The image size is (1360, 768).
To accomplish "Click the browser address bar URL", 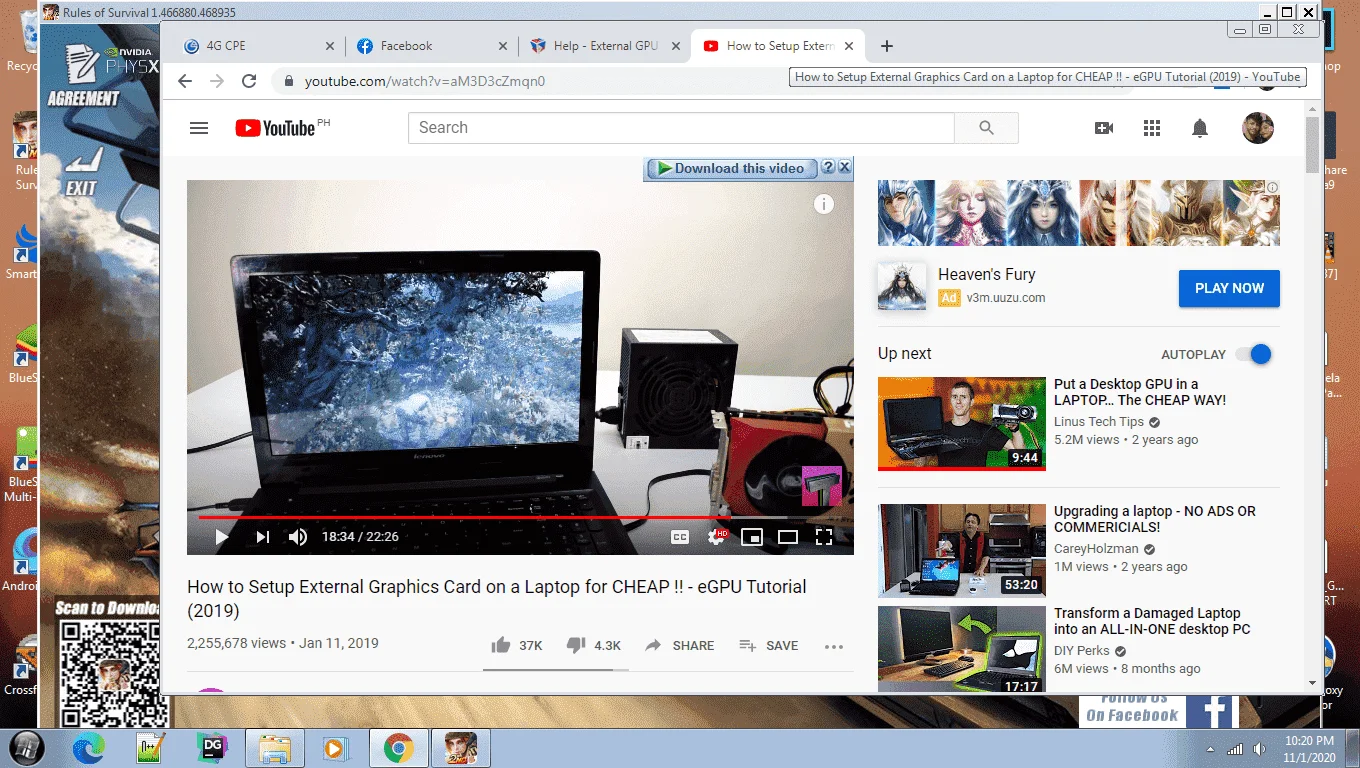I will (425, 81).
